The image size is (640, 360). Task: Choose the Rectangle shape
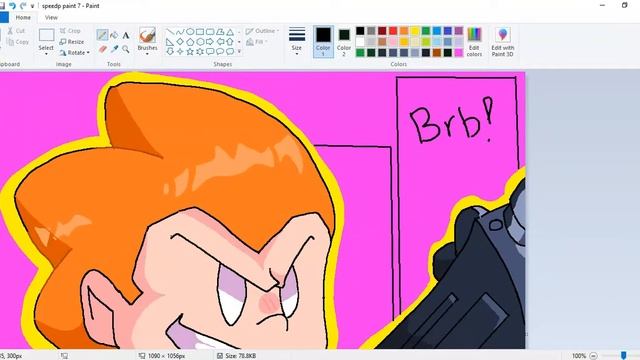pos(200,32)
